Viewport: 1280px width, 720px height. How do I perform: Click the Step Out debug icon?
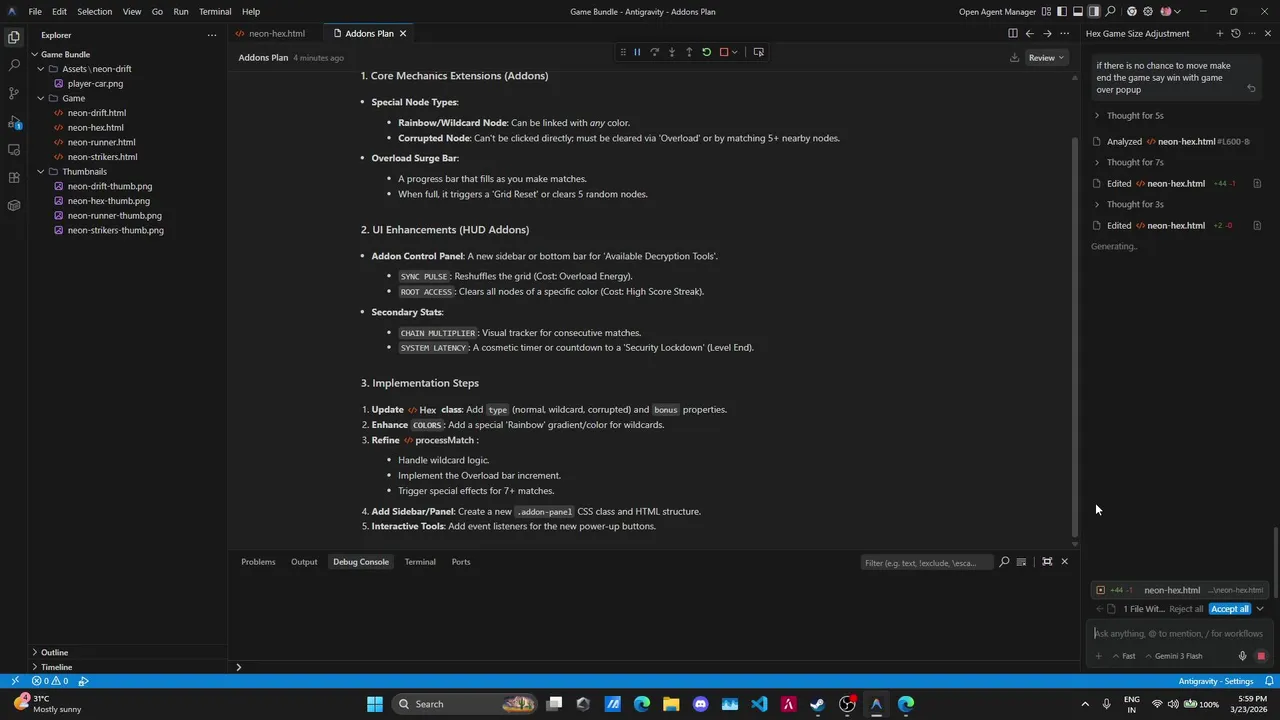(689, 52)
